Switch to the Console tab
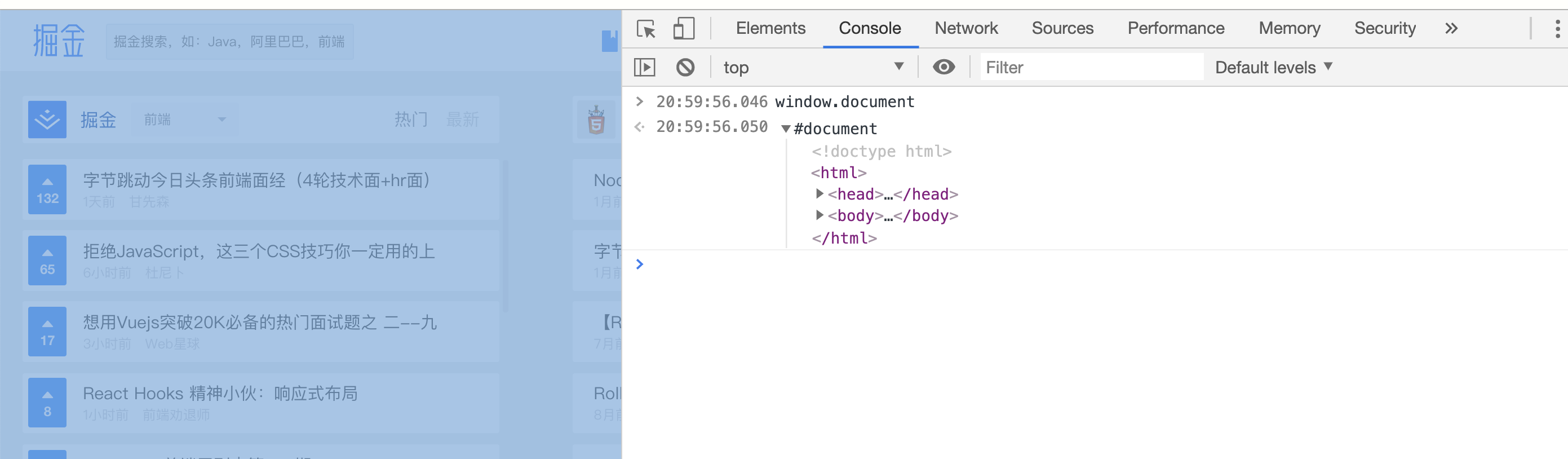Viewport: 1568px width, 459px height. pyautogui.click(x=869, y=28)
